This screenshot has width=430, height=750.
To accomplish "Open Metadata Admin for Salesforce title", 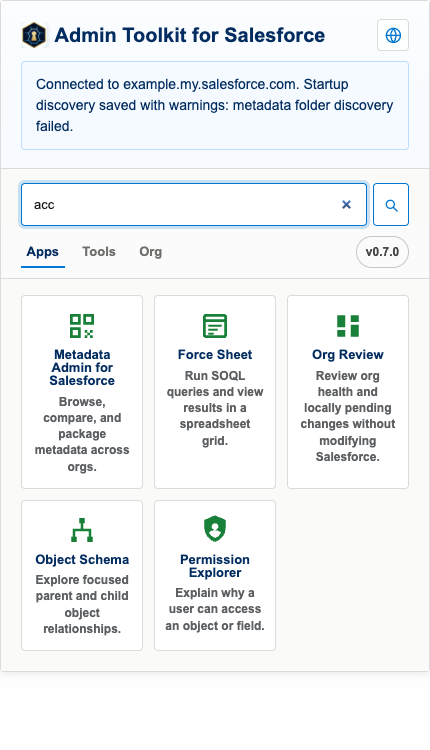I will click(x=82, y=367).
